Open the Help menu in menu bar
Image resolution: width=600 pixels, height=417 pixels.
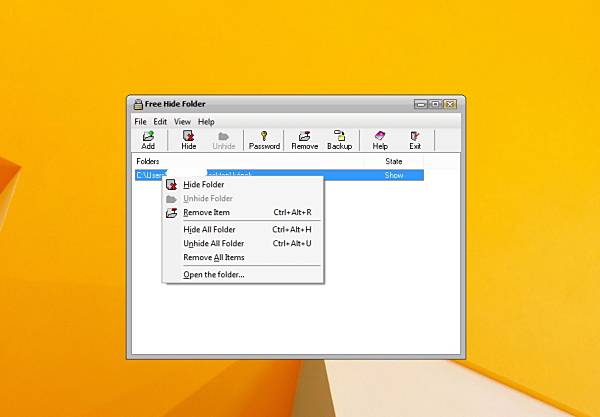[x=206, y=122]
